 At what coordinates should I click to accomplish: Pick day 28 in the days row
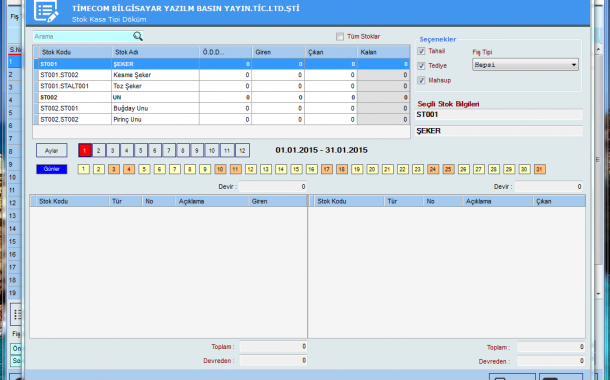click(494, 169)
